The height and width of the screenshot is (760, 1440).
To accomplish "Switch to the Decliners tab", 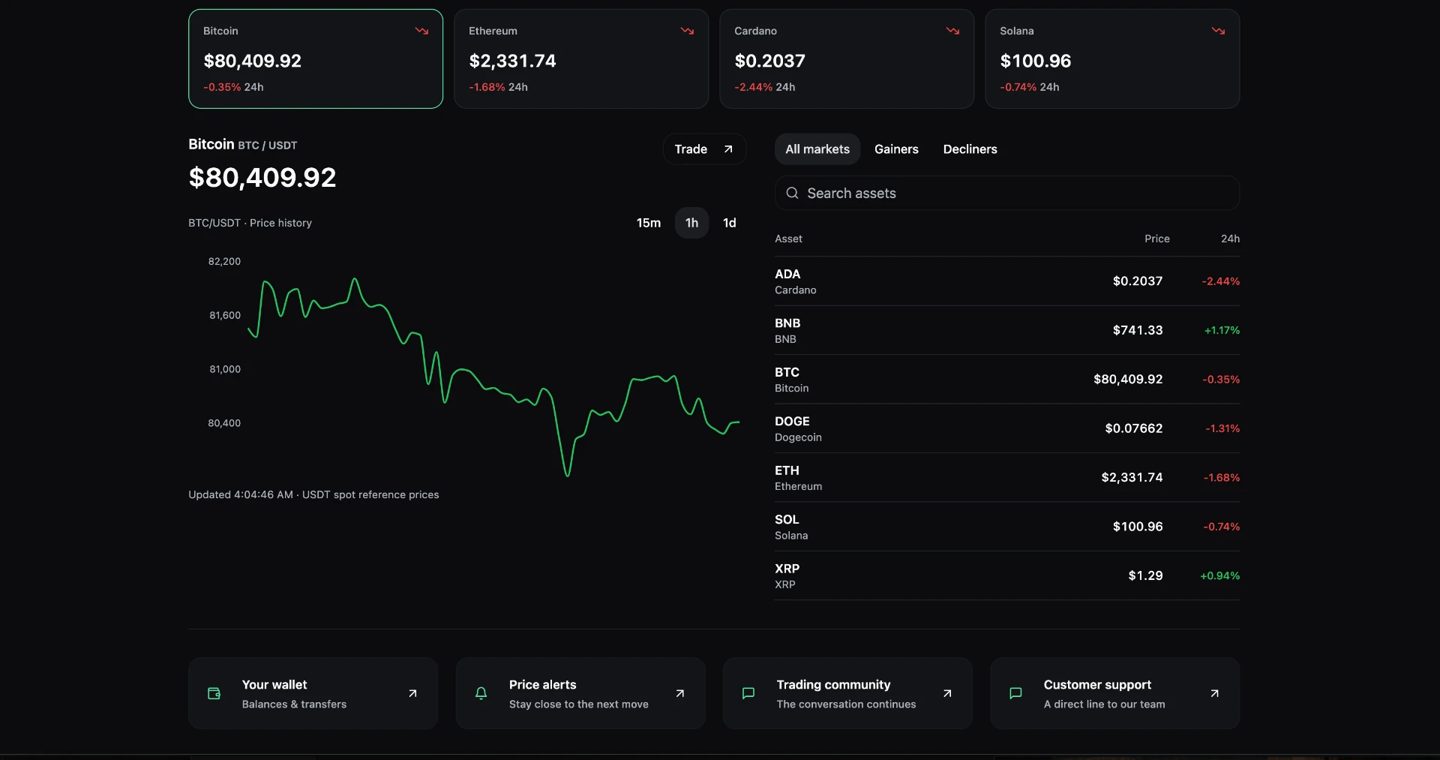I will pyautogui.click(x=970, y=149).
